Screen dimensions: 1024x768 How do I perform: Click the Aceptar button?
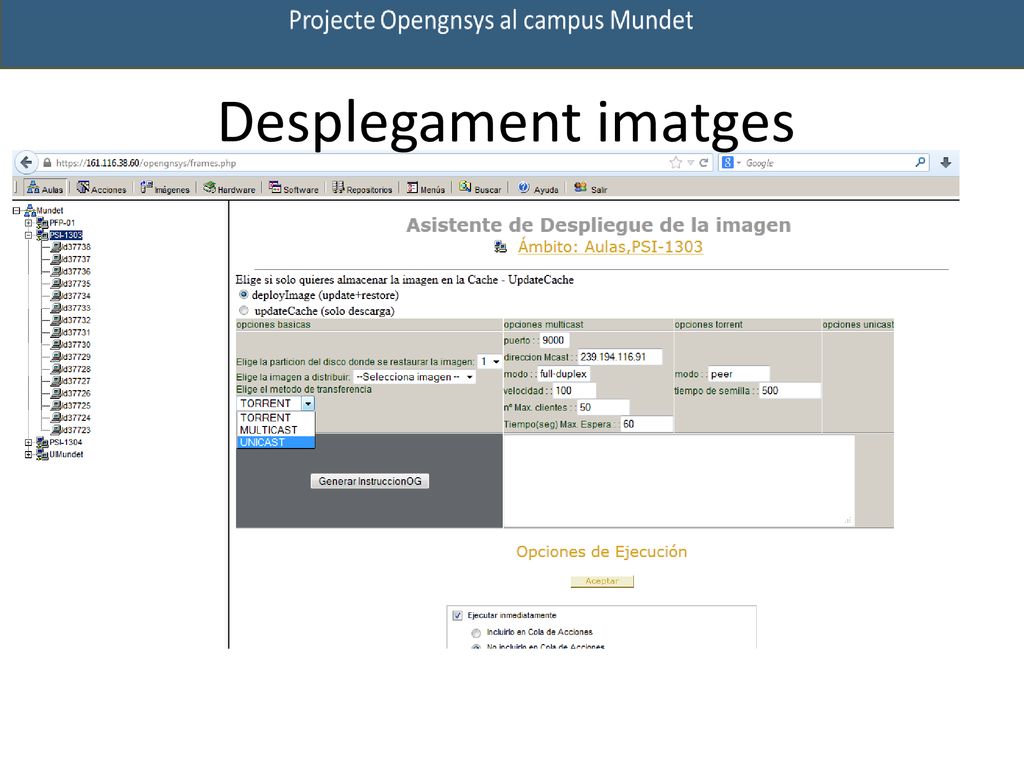601,581
